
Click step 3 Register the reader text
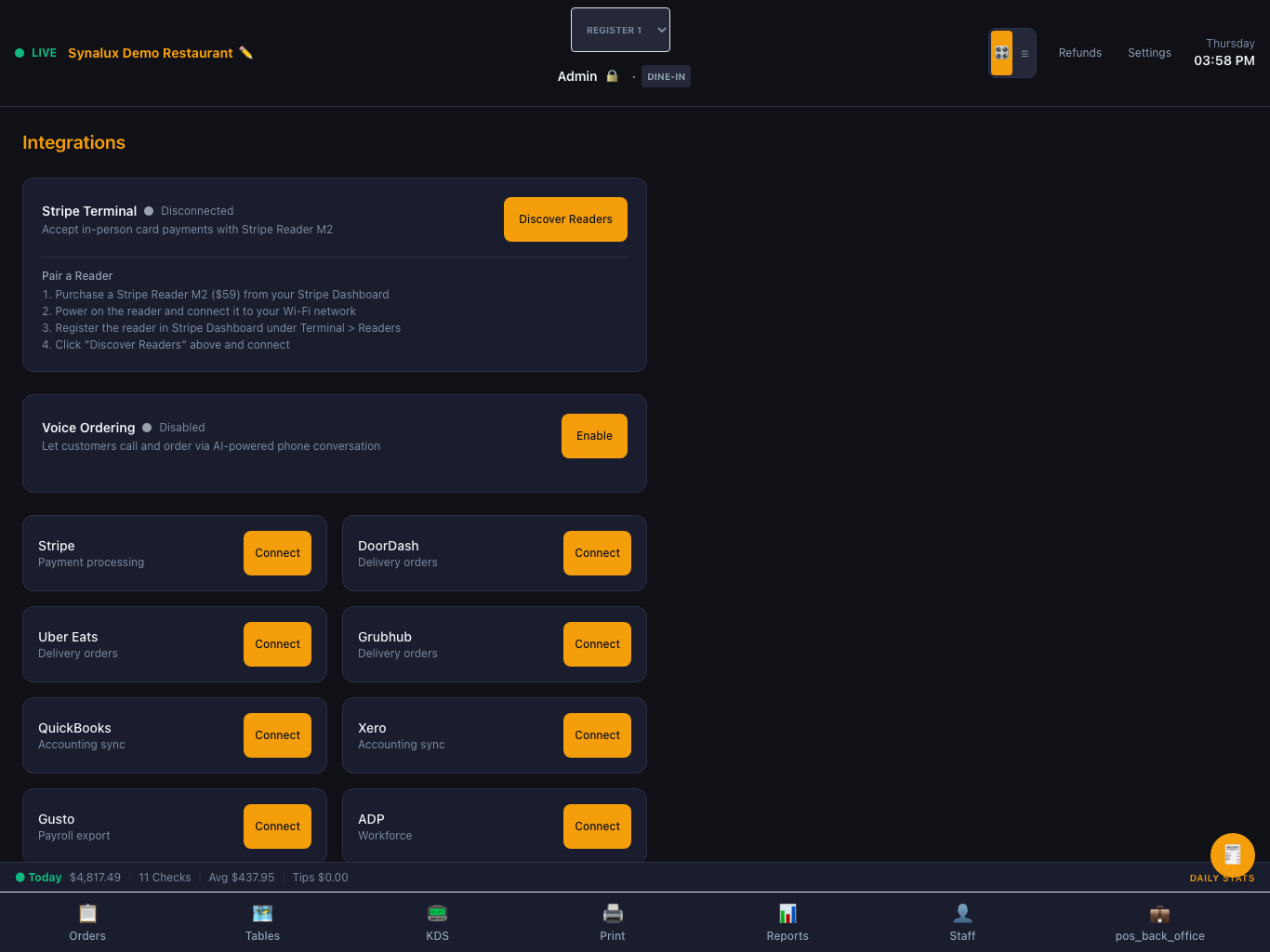pos(221,328)
